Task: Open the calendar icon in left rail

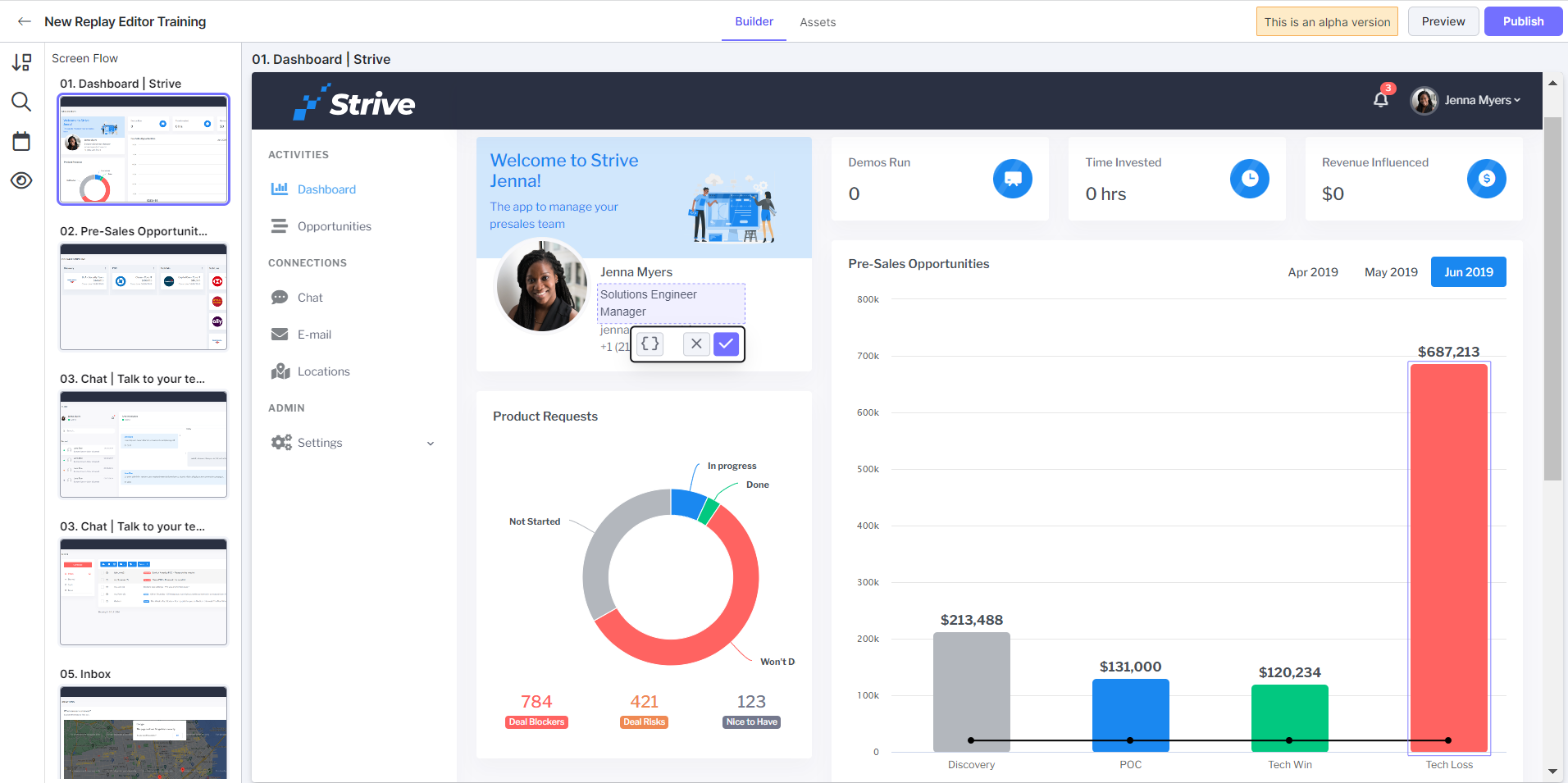Action: [21, 141]
